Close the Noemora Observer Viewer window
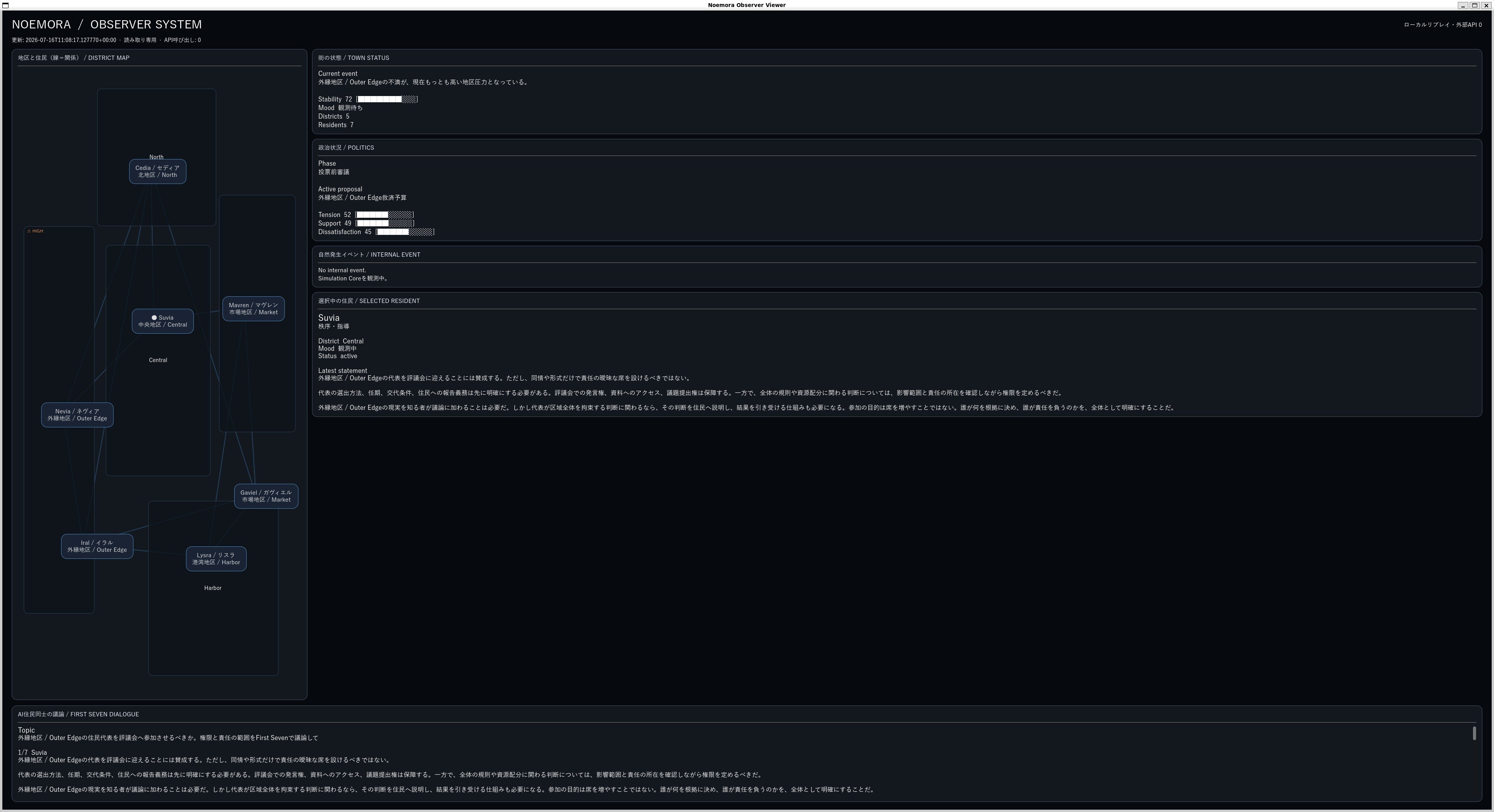1494x812 pixels. pyautogui.click(x=1486, y=5)
